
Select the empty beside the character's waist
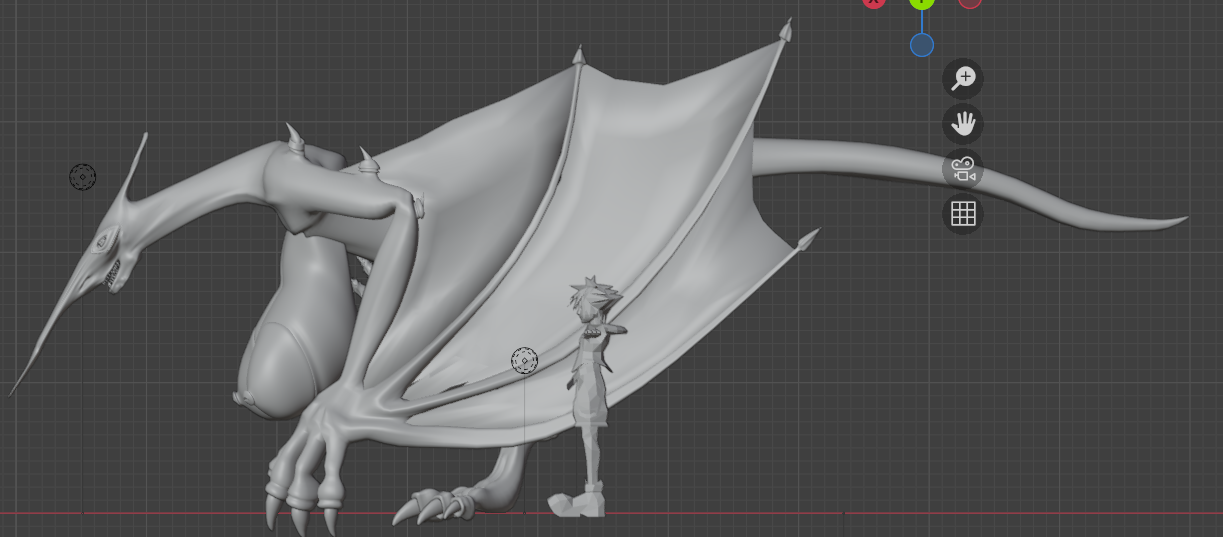[524, 361]
